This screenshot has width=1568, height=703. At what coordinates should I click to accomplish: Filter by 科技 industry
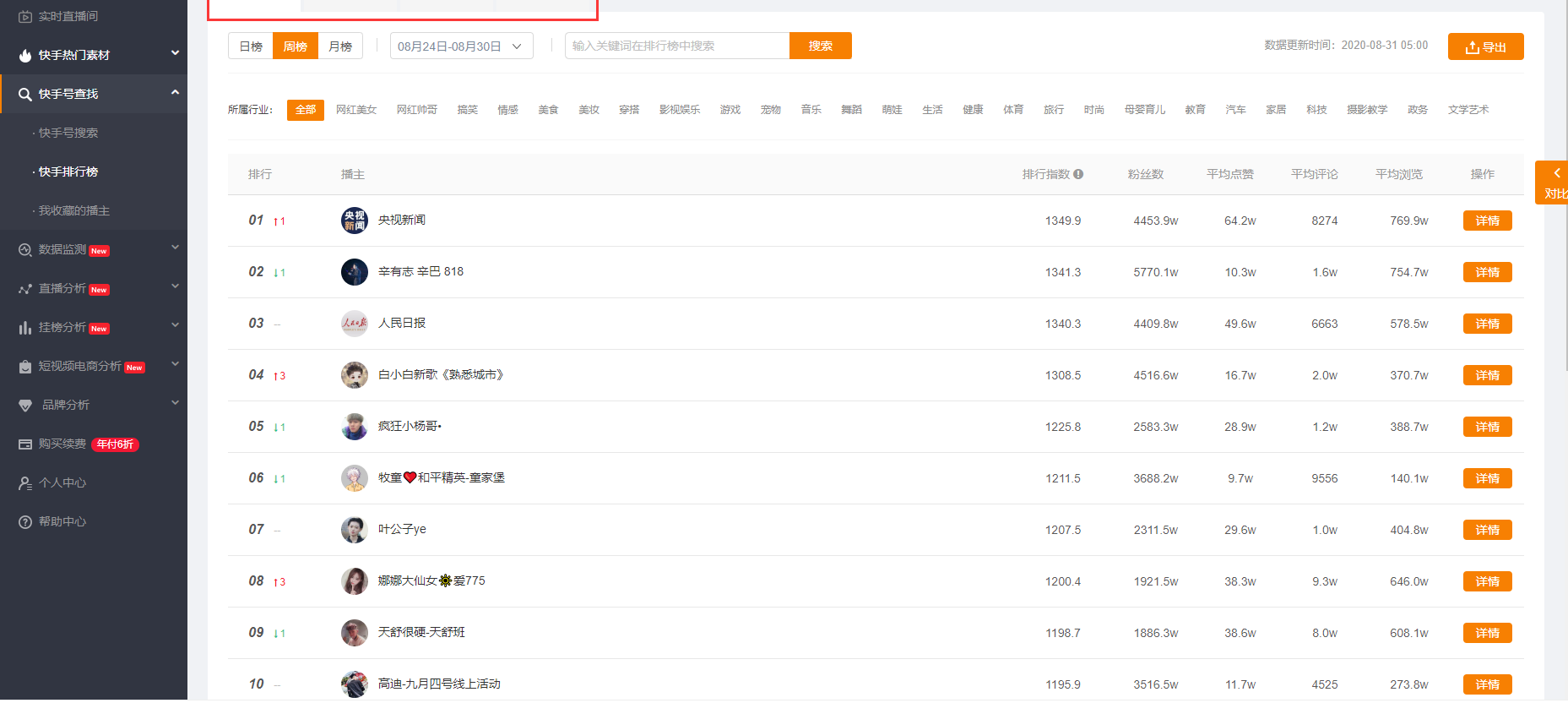1316,110
